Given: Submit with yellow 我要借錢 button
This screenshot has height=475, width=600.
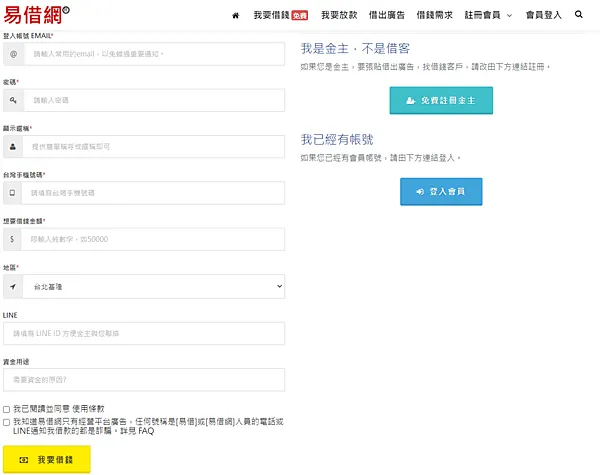Looking at the screenshot, I should coord(47,459).
